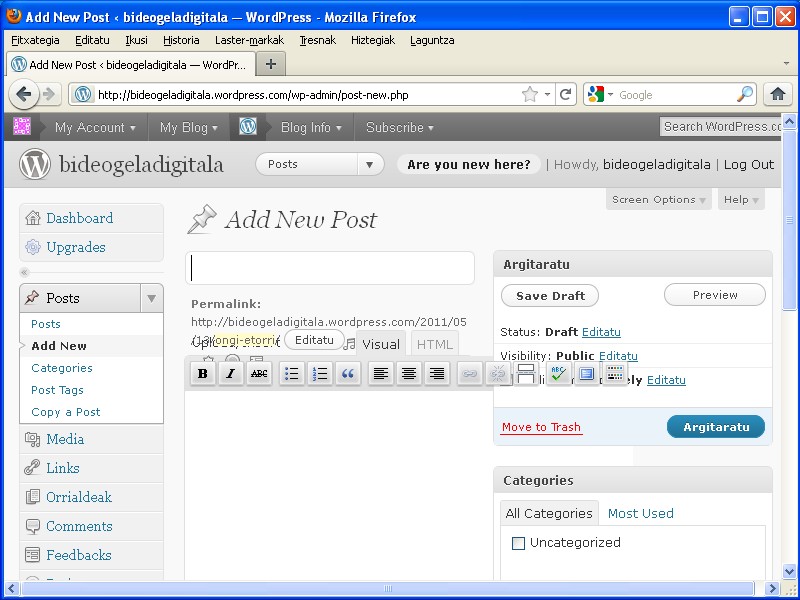Show the kitchen sink toolbar row
800x600 pixels.
click(x=615, y=373)
